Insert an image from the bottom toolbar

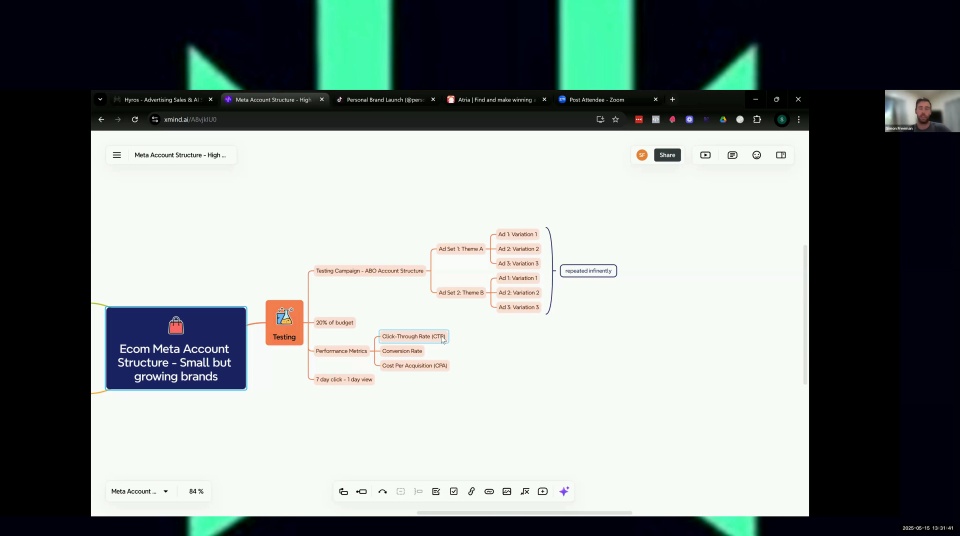(x=507, y=491)
